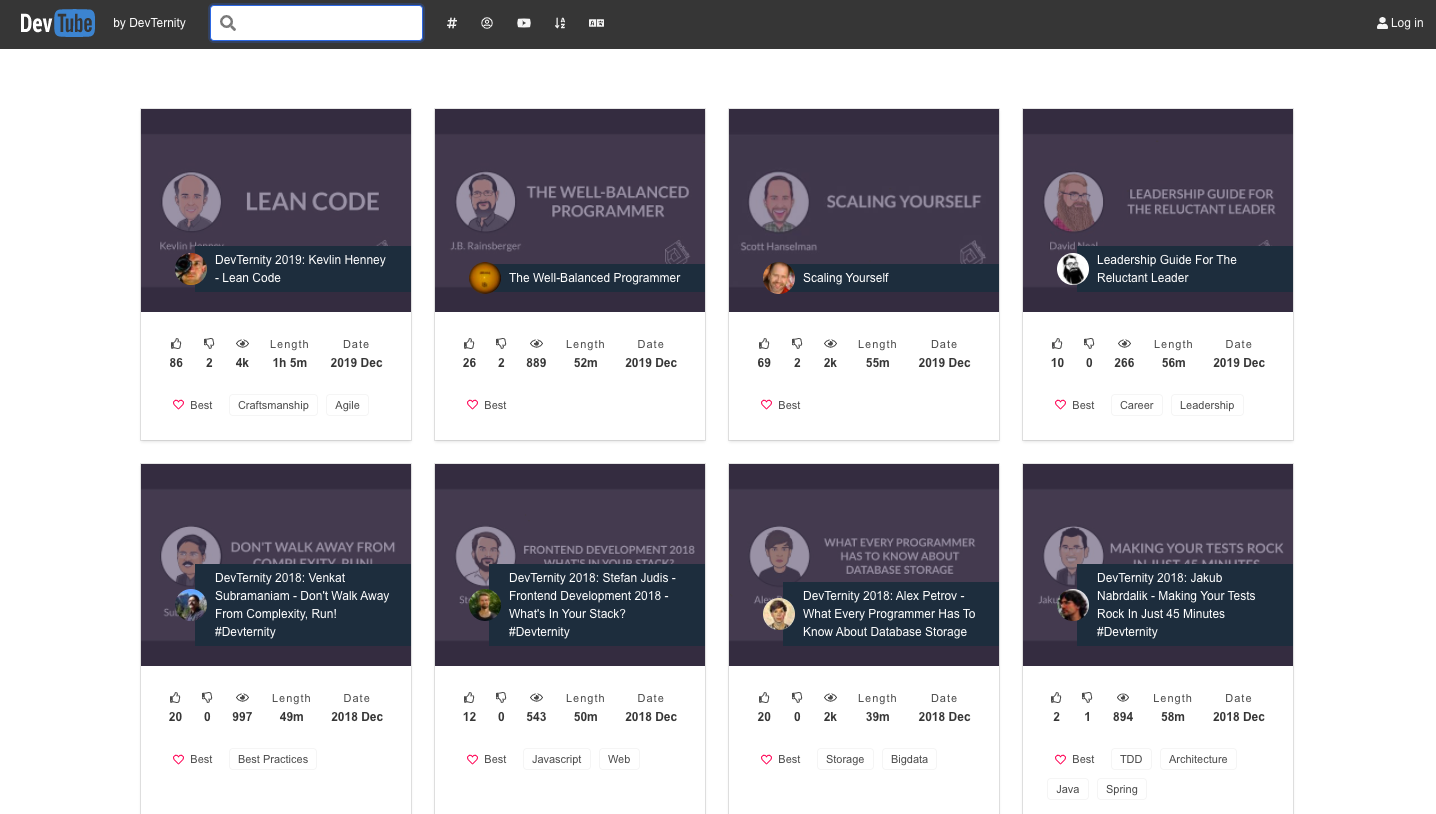Open the A-Z sort order icon
This screenshot has height=814, width=1436.
point(560,23)
